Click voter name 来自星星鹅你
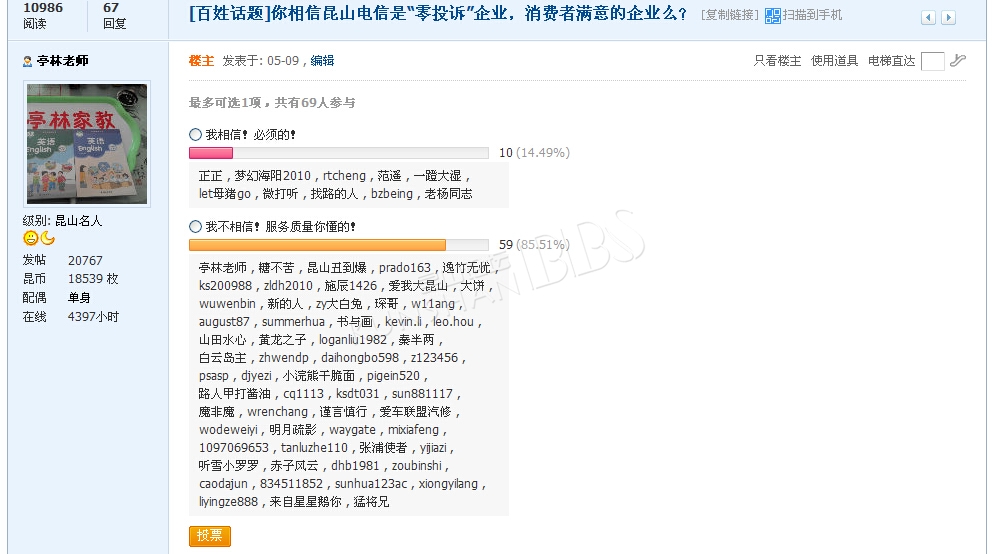Viewport: 993px width, 554px height. point(305,501)
